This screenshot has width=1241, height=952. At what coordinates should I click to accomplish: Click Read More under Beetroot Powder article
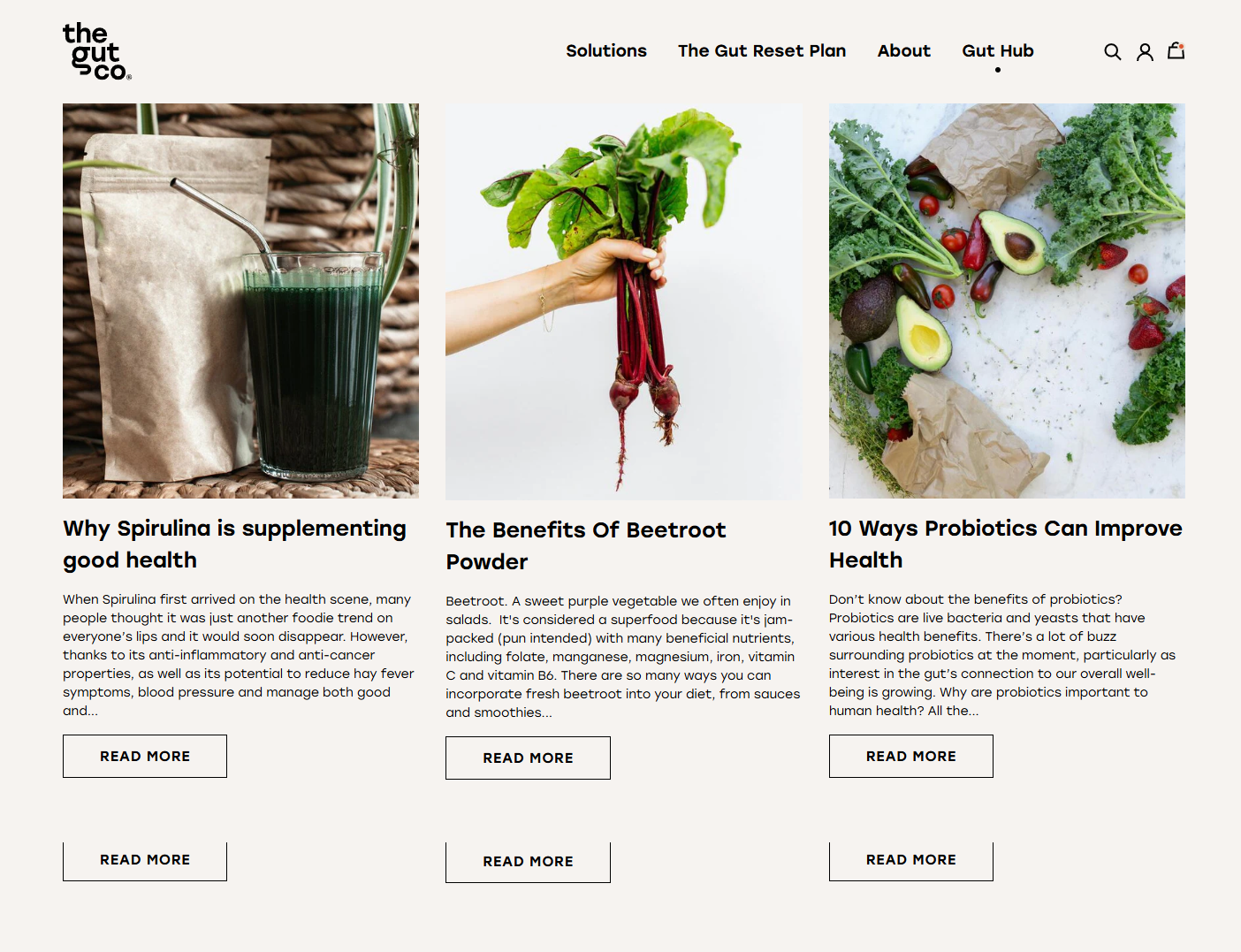tap(528, 758)
